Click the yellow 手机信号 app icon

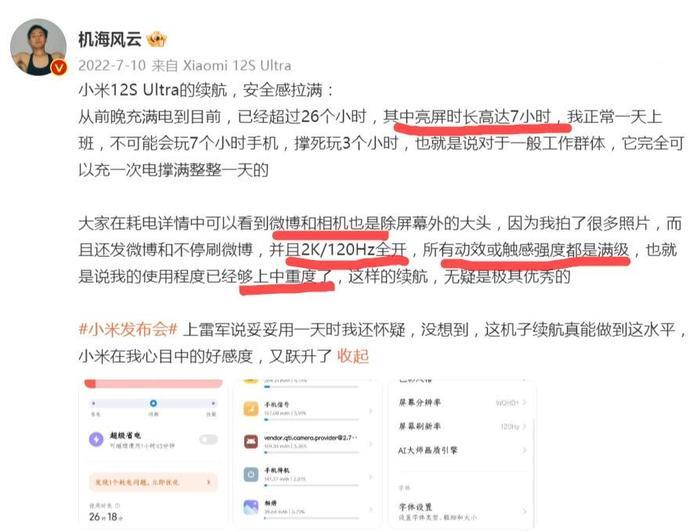[x=251, y=408]
